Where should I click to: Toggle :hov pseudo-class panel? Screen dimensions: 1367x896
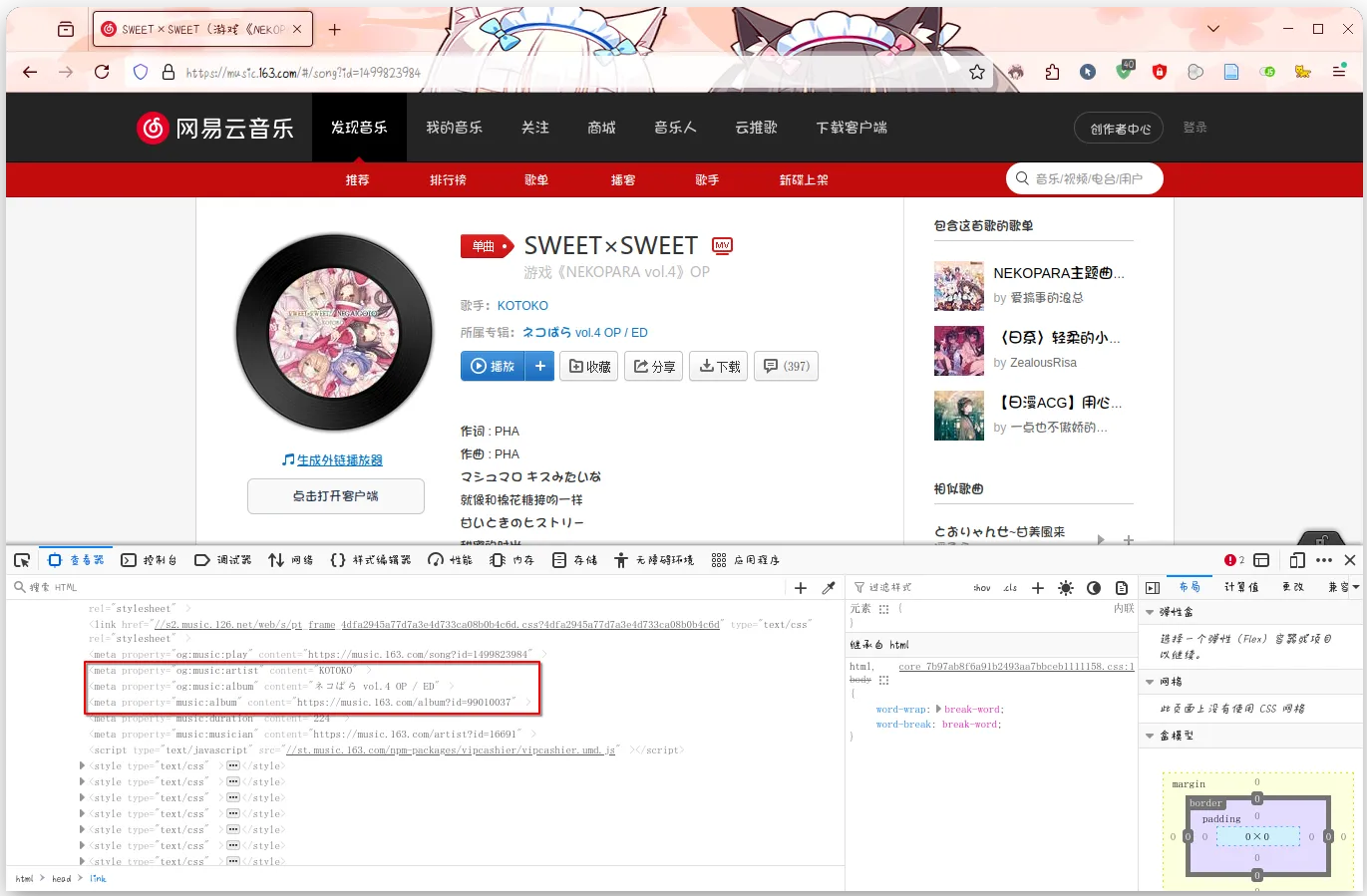click(981, 588)
